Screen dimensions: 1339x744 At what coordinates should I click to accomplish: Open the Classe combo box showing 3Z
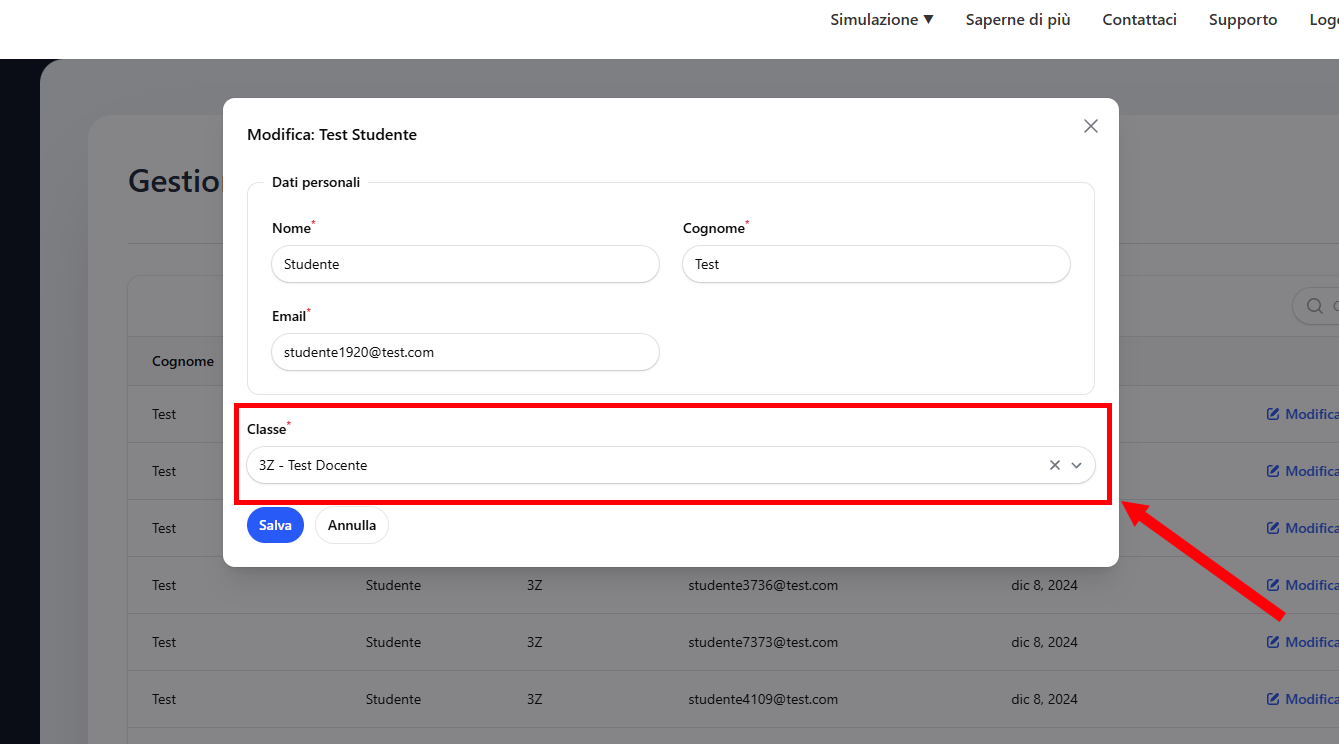640,465
